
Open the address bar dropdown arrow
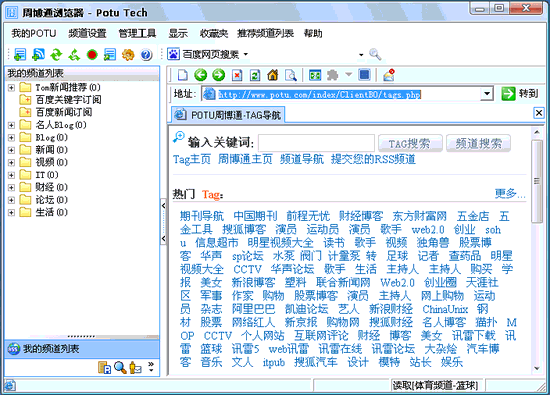coord(487,94)
